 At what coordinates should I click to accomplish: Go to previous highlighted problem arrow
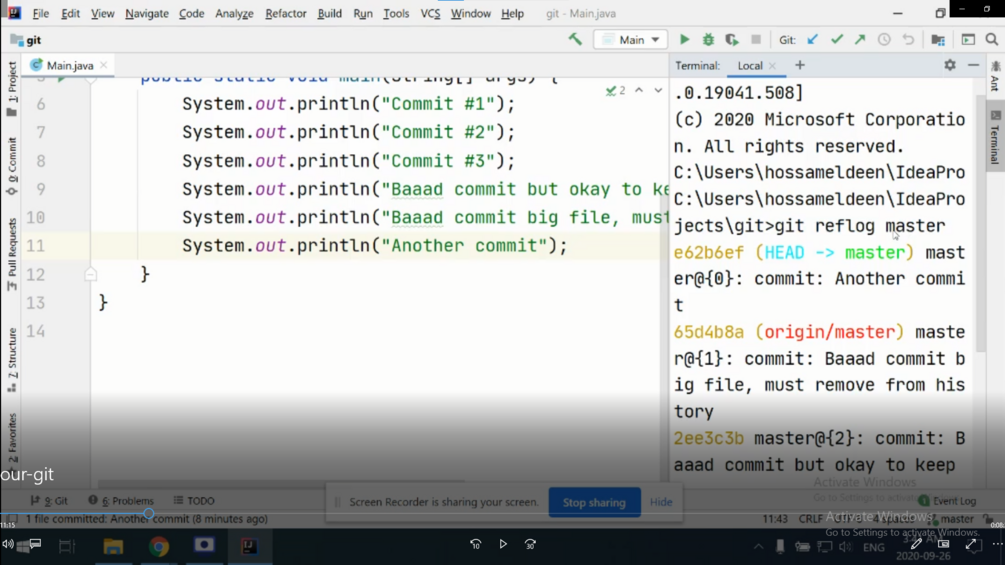click(x=639, y=90)
